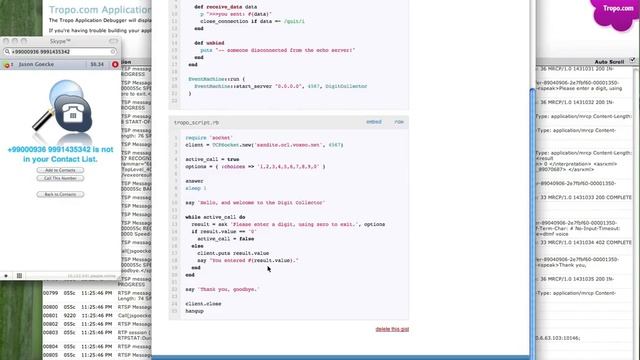This screenshot has height=360, width=640.
Task: Click the Add to Contacts button
Action: pyautogui.click(x=60, y=170)
